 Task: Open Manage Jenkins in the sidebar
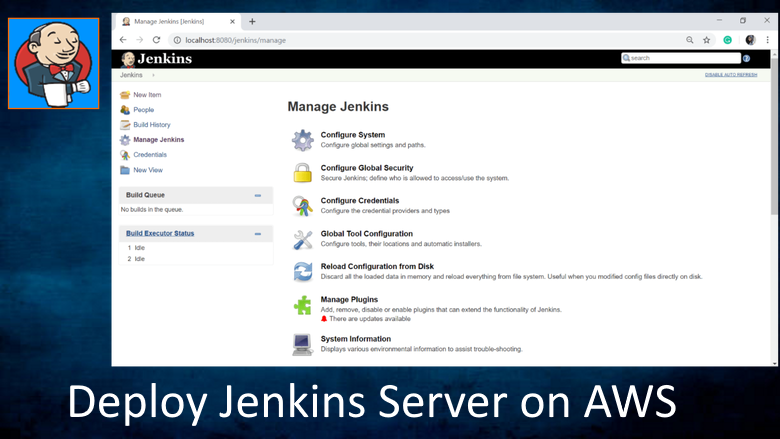pyautogui.click(x=159, y=139)
